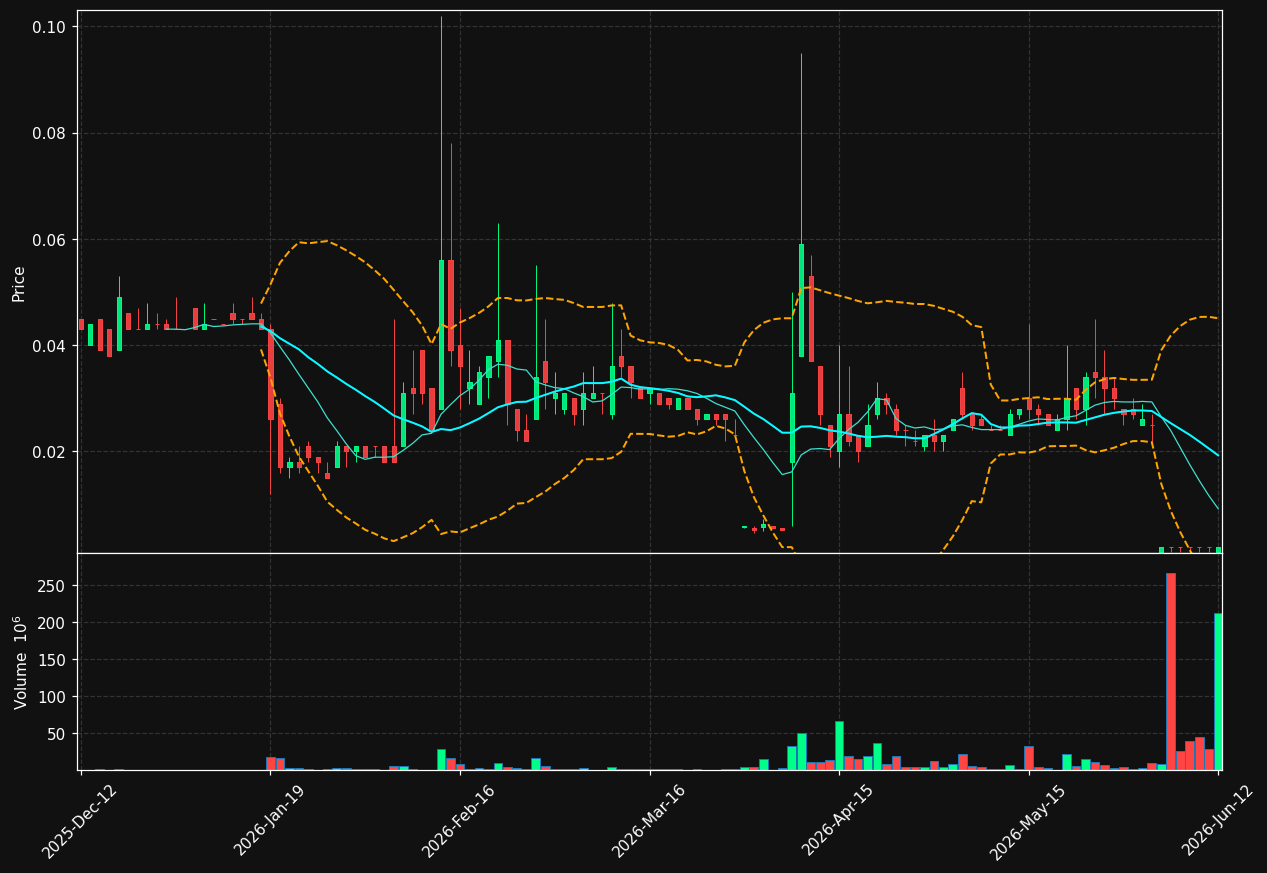This screenshot has height=873, width=1267.
Task: Click the tall green volume bar at 2026-Jun-12
Action: click(x=1218, y=692)
